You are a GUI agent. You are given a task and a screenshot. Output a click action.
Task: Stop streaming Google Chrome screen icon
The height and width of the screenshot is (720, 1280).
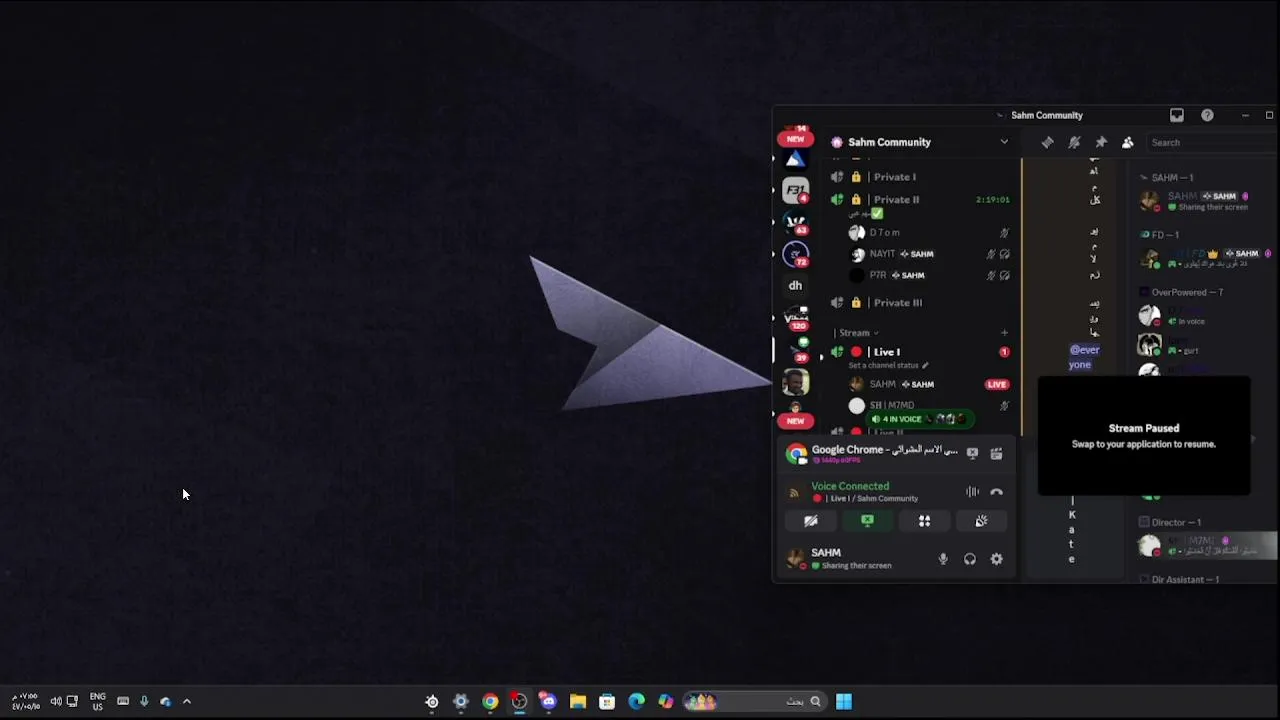pos(972,453)
